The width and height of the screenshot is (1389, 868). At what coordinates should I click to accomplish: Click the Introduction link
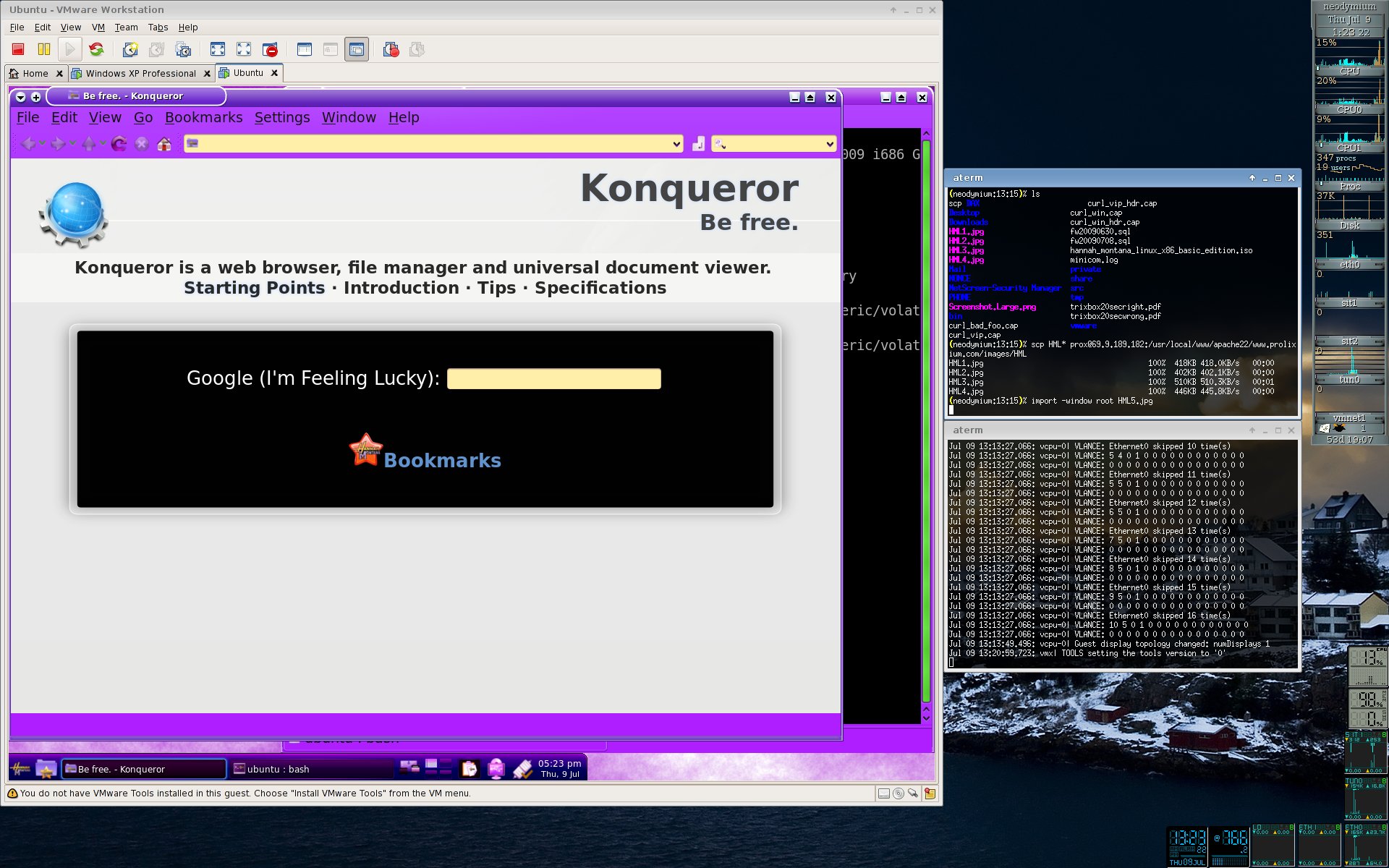[401, 288]
